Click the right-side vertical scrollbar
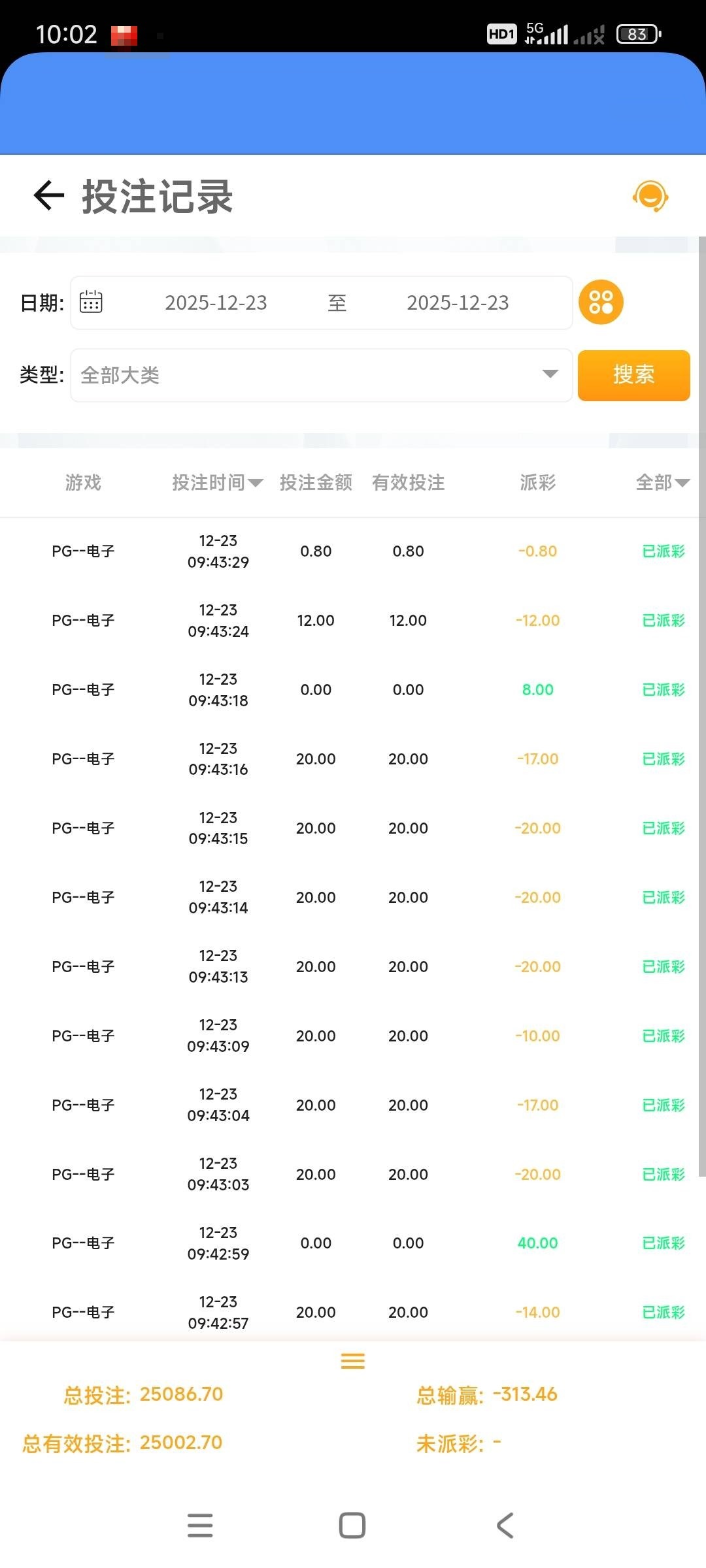This screenshot has height=1568, width=706. [702, 706]
